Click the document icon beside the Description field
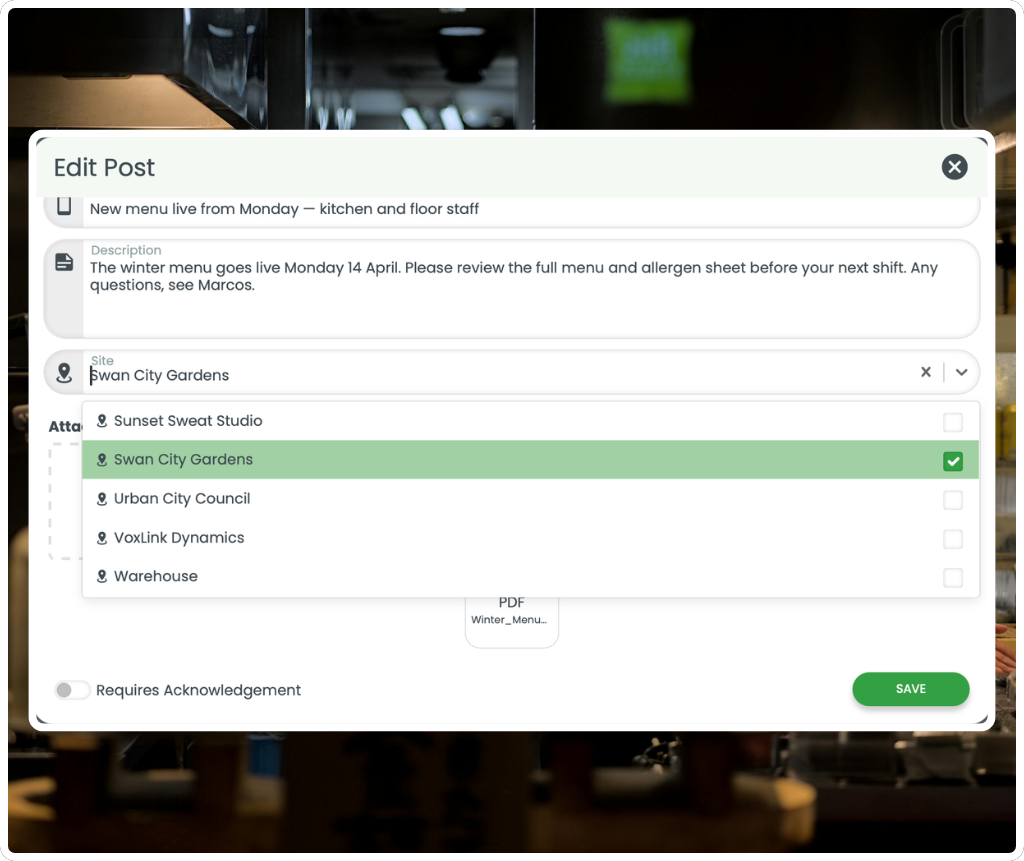Viewport: 1024px width, 861px height. point(64,261)
